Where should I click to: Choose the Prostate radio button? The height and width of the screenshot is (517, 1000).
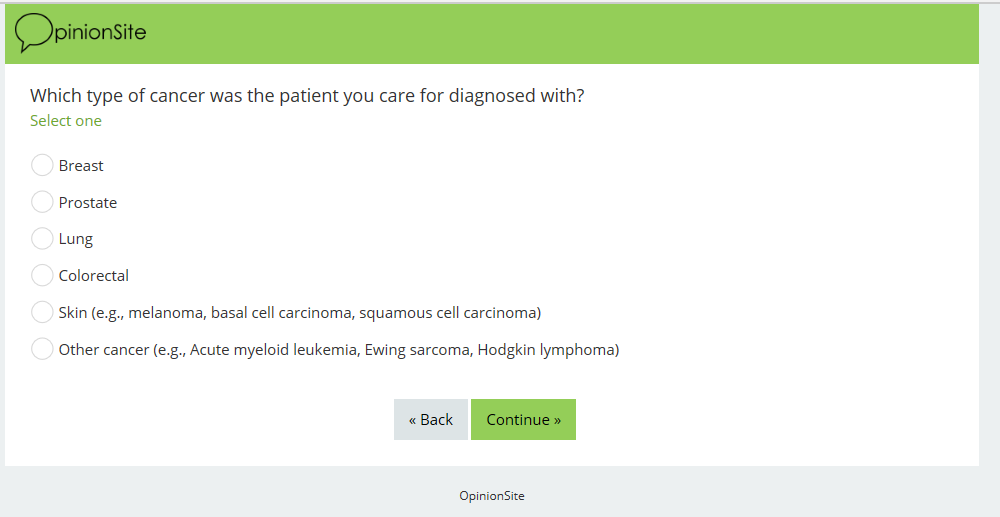(x=42, y=202)
